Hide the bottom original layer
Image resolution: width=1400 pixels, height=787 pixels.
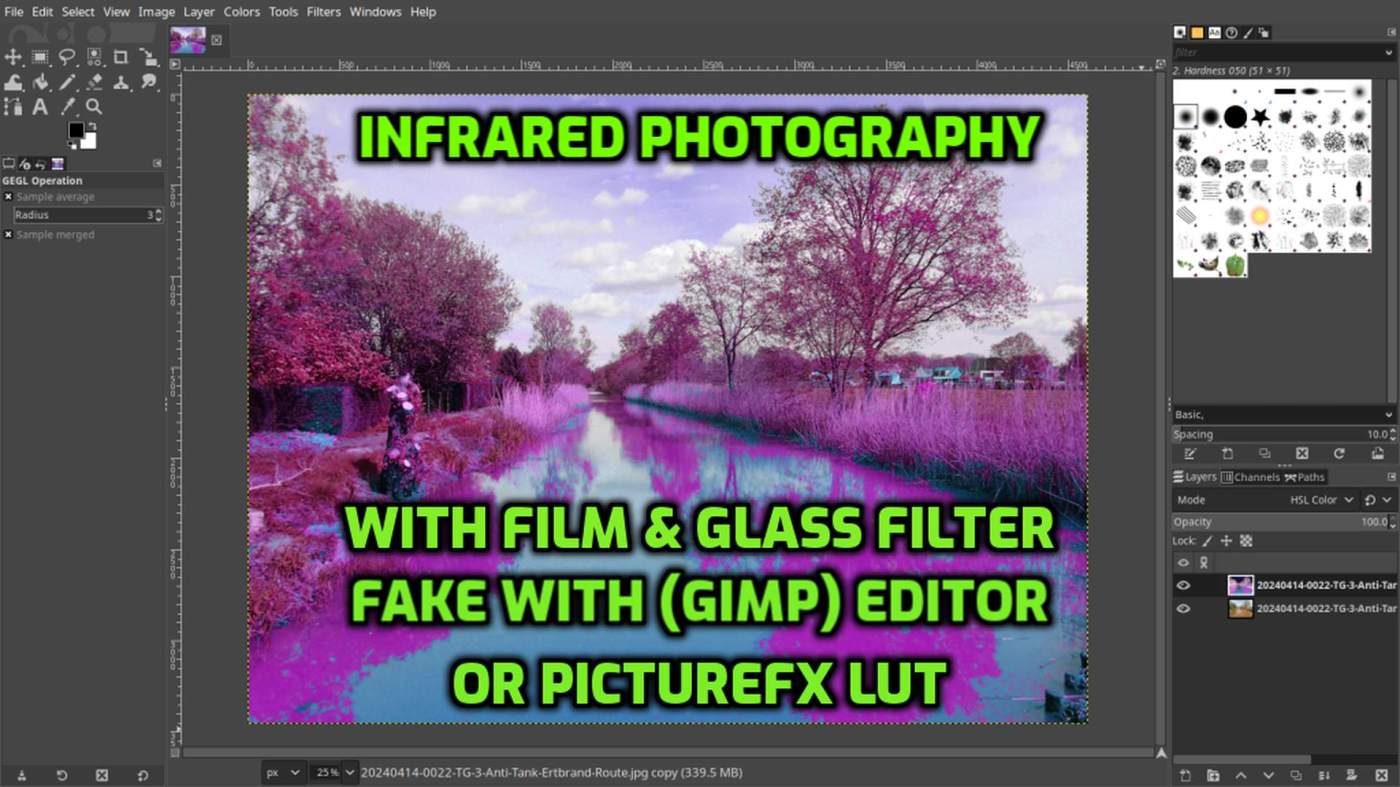tap(1183, 608)
